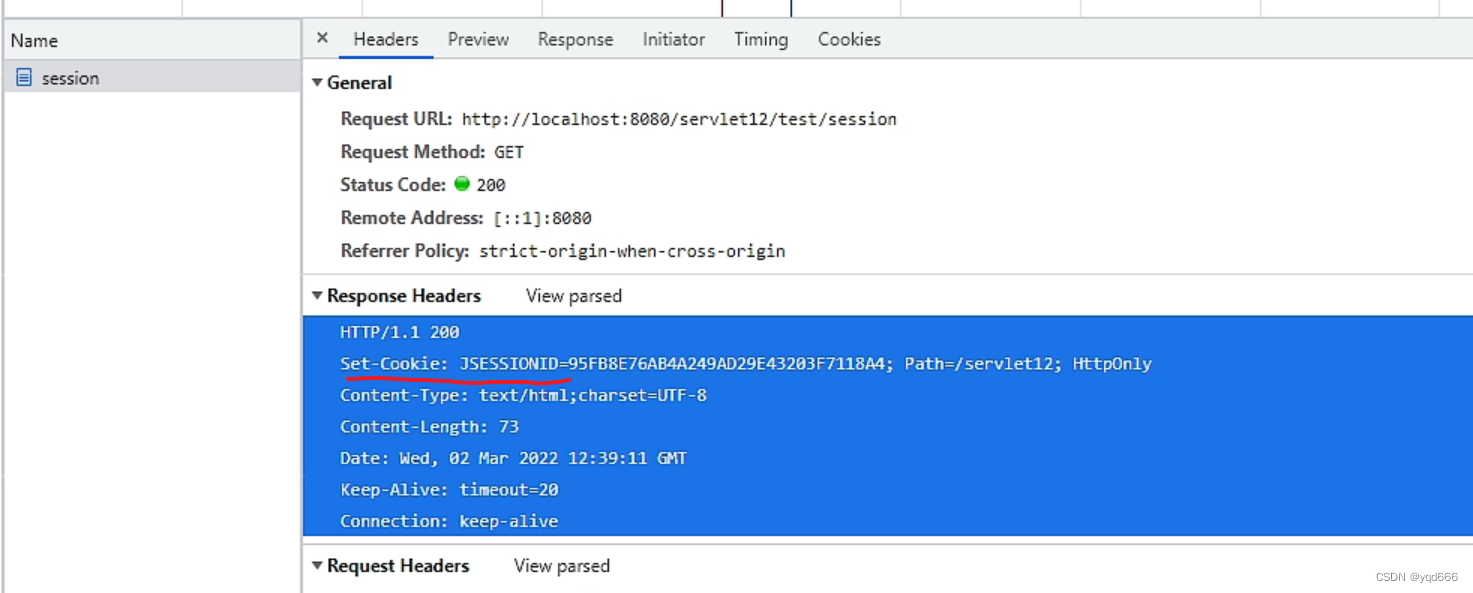The height and width of the screenshot is (593, 1473).
Task: Select the session request row
Action: [x=152, y=77]
